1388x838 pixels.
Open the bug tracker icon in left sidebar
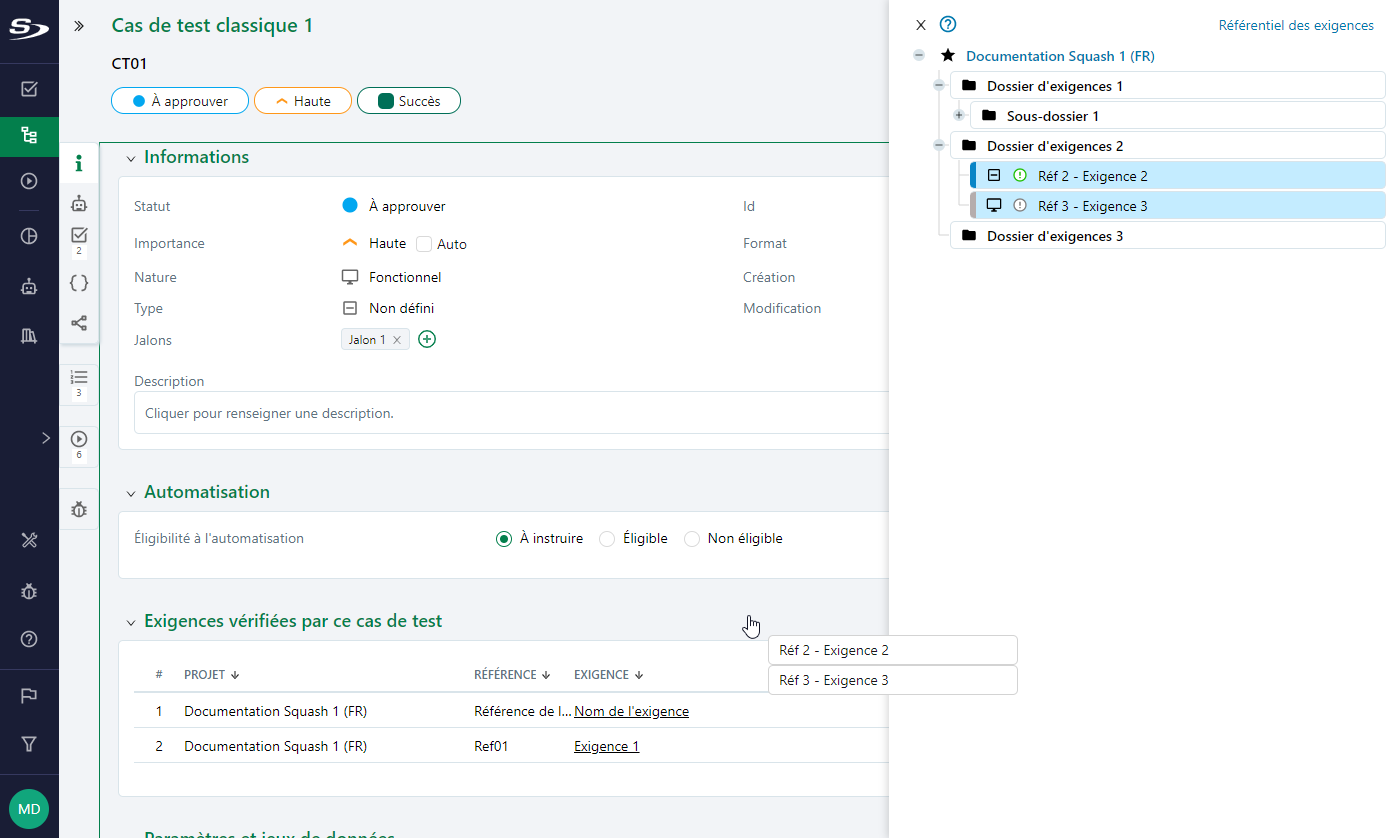29,591
